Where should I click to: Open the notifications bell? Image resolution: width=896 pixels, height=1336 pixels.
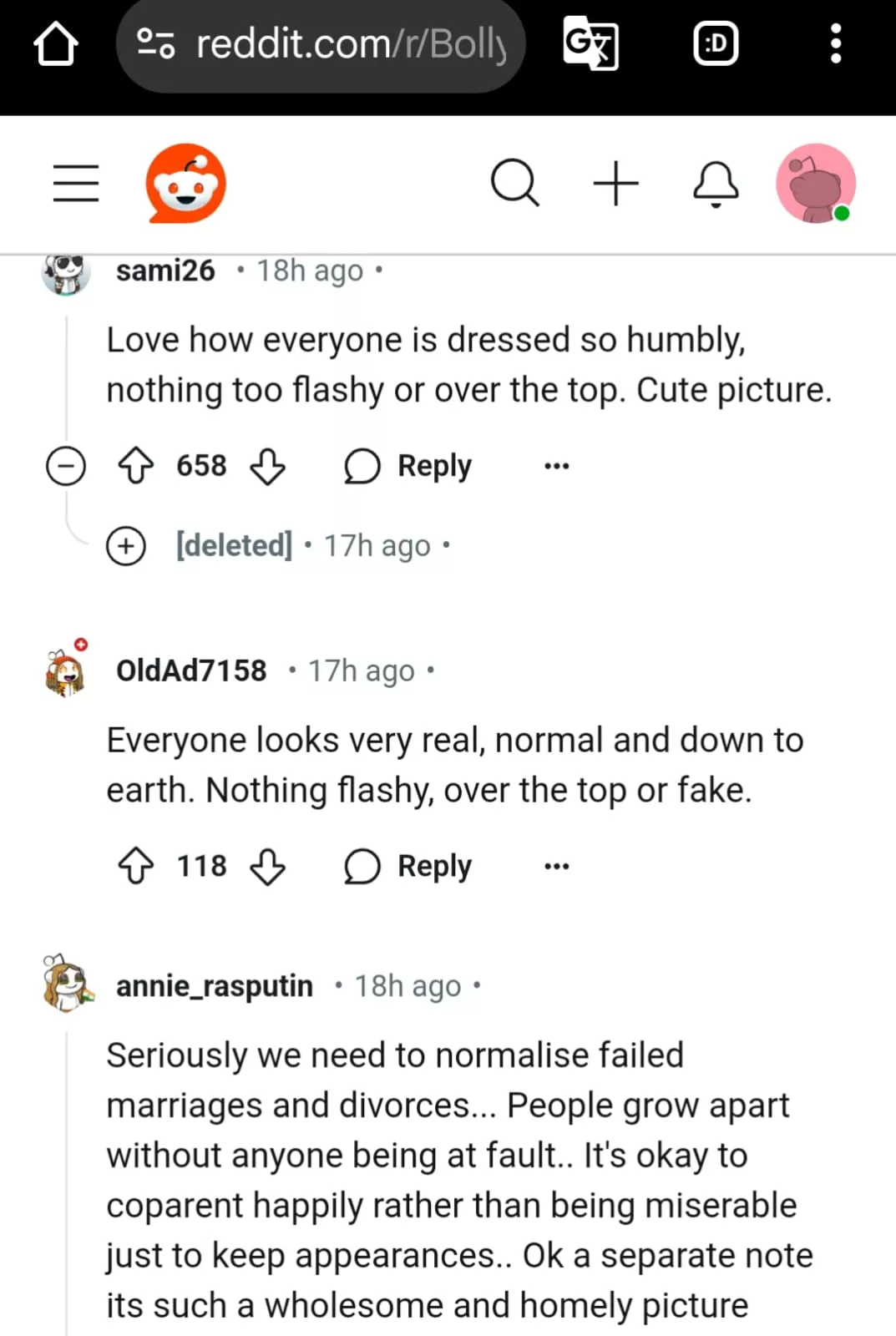pyautogui.click(x=716, y=184)
